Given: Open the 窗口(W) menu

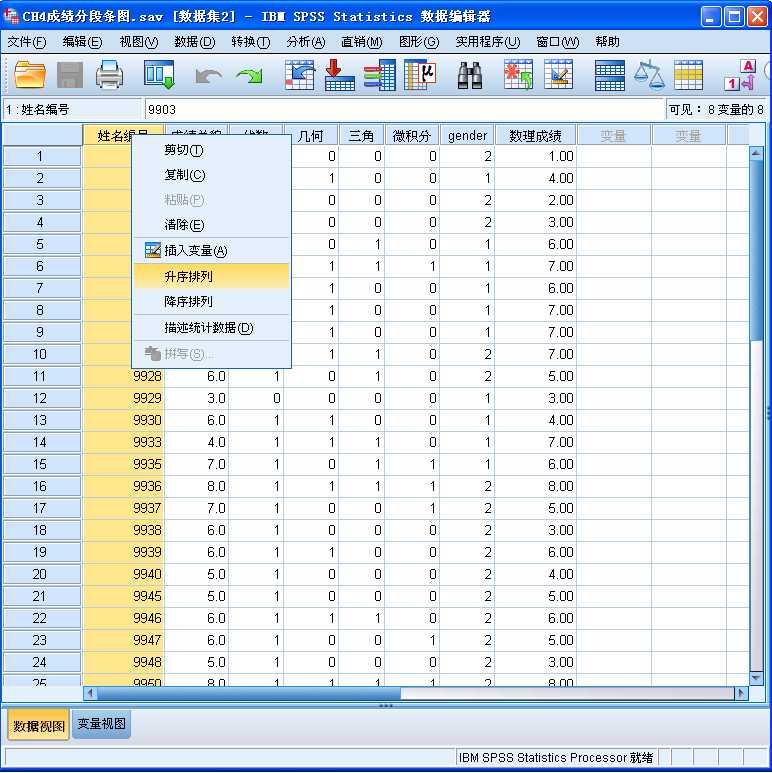Looking at the screenshot, I should tap(558, 42).
